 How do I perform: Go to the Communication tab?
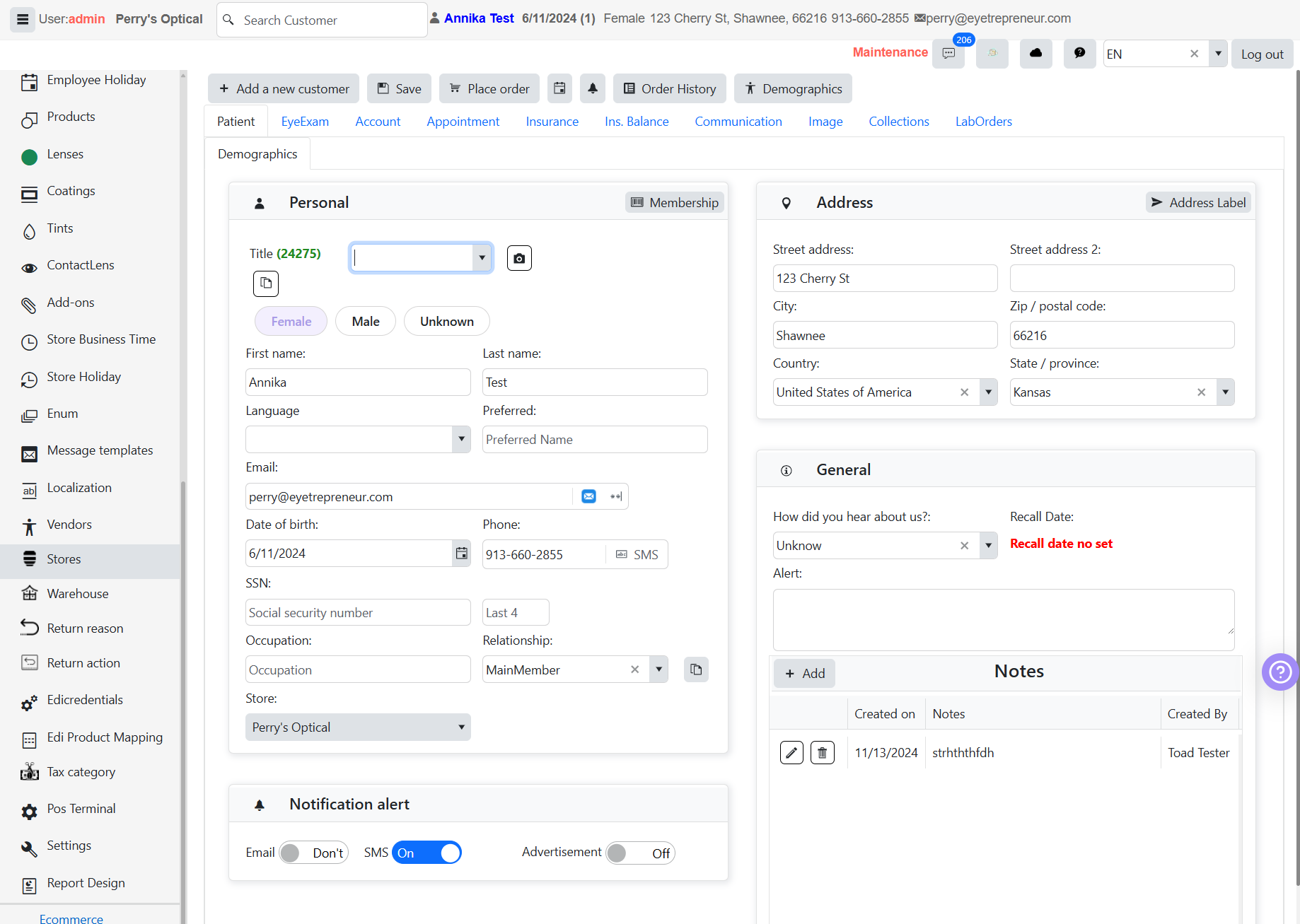tap(738, 122)
